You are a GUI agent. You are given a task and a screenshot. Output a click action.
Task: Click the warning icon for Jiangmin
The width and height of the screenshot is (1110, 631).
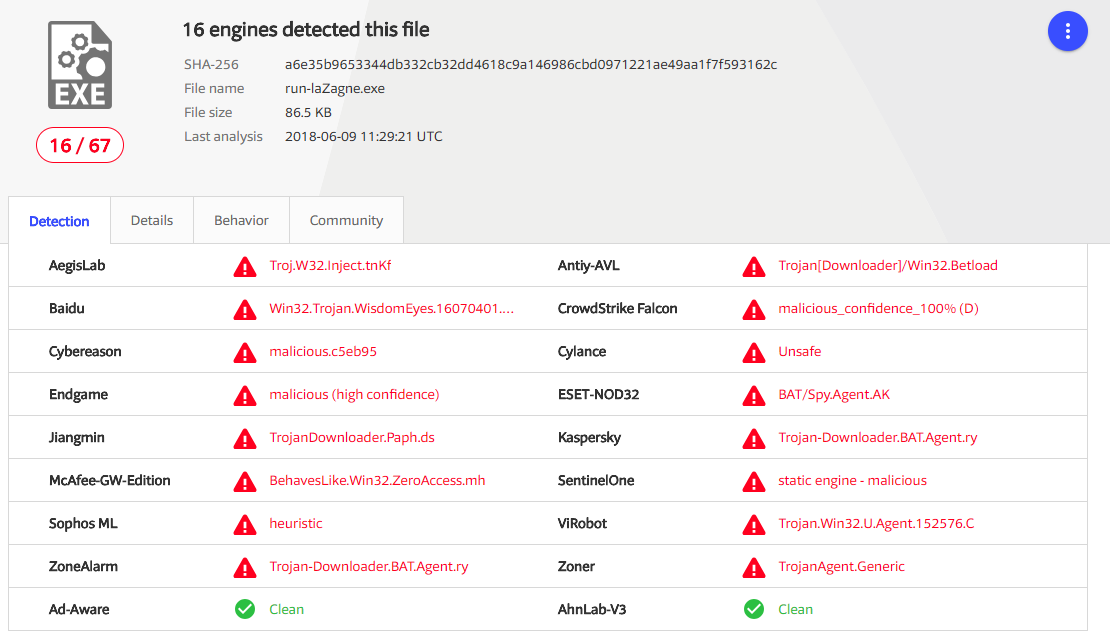pos(245,438)
